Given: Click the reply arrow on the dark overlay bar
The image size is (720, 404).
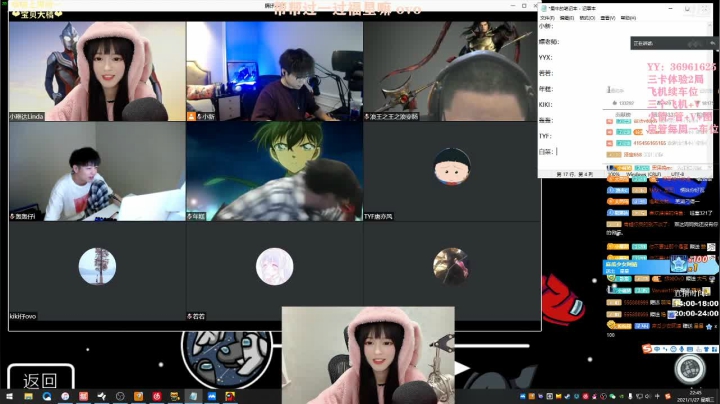Looking at the screenshot, I should tap(712, 43).
